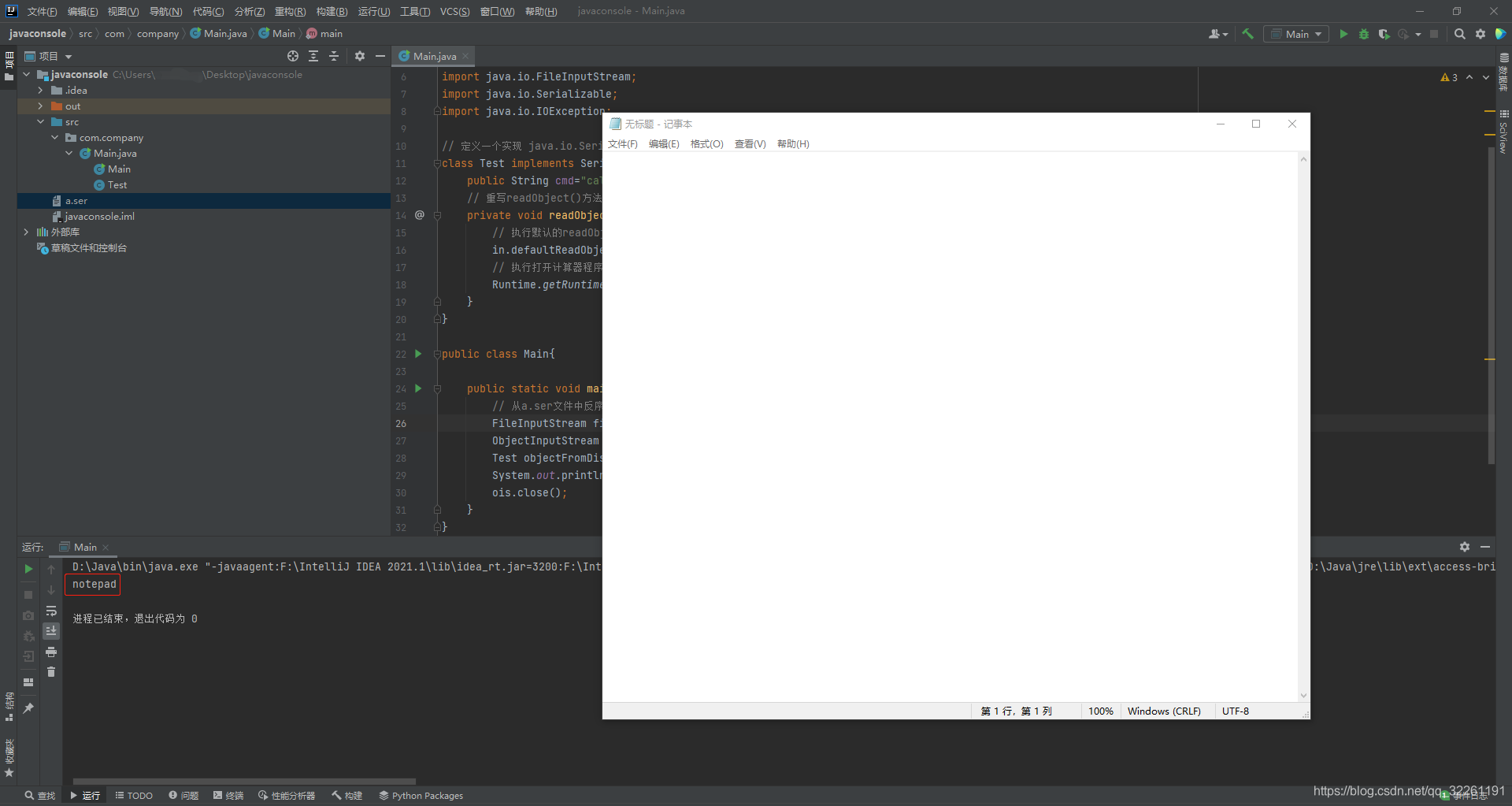
Task: Open project panel options gear
Action: (x=360, y=56)
